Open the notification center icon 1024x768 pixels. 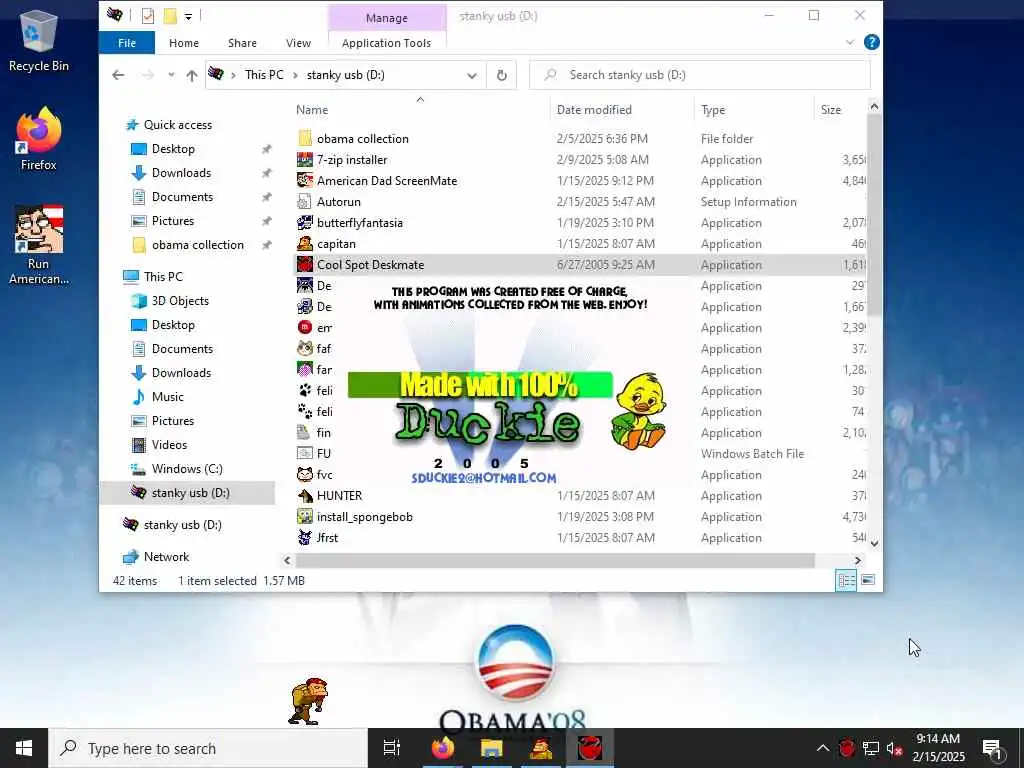pos(992,750)
